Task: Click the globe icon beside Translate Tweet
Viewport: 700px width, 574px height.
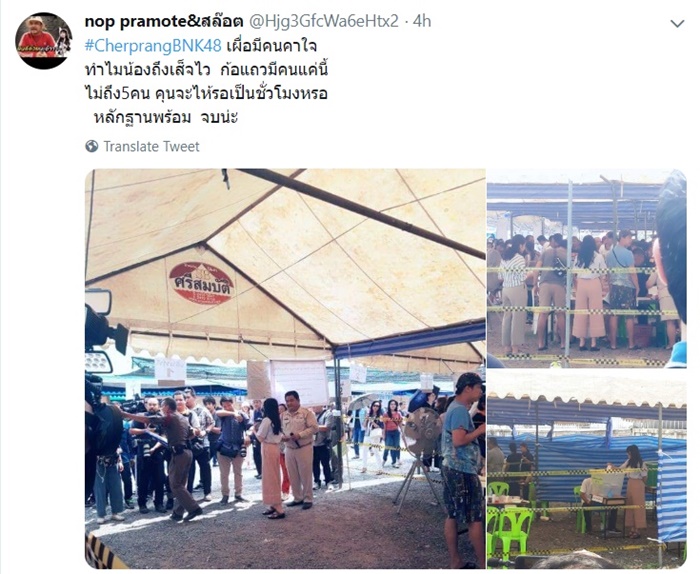Action: click(x=92, y=146)
